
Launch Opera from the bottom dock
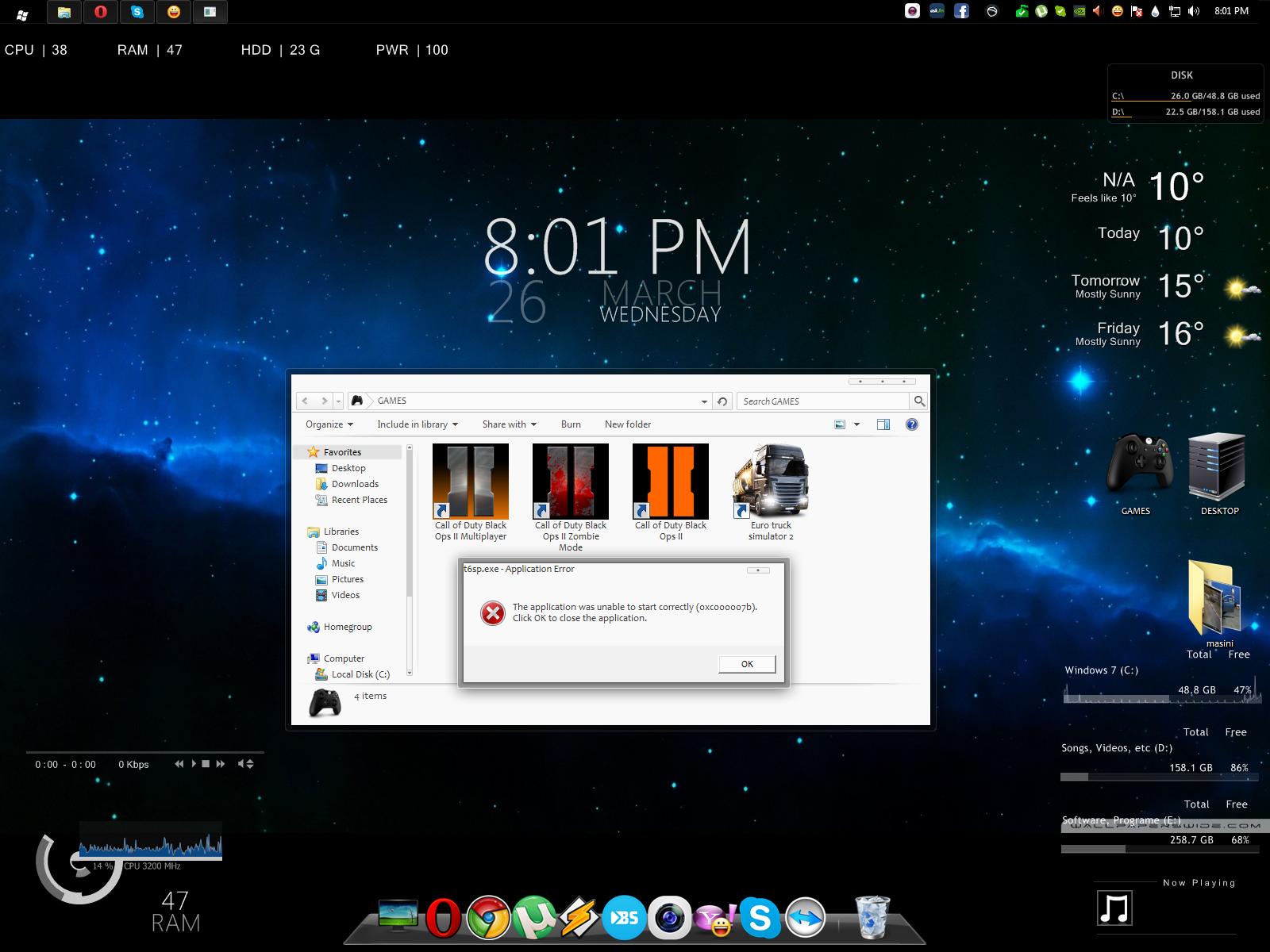(443, 919)
